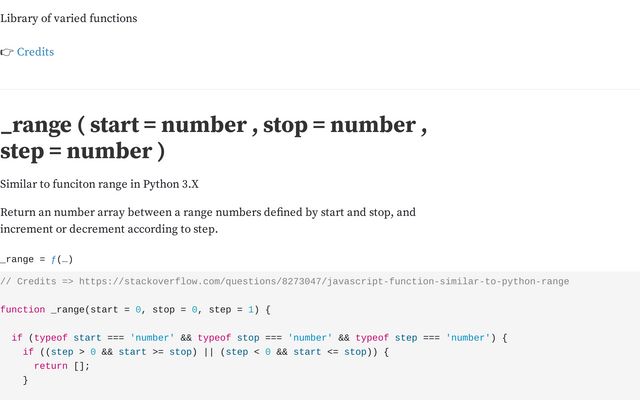Open the Credits link

point(36,52)
